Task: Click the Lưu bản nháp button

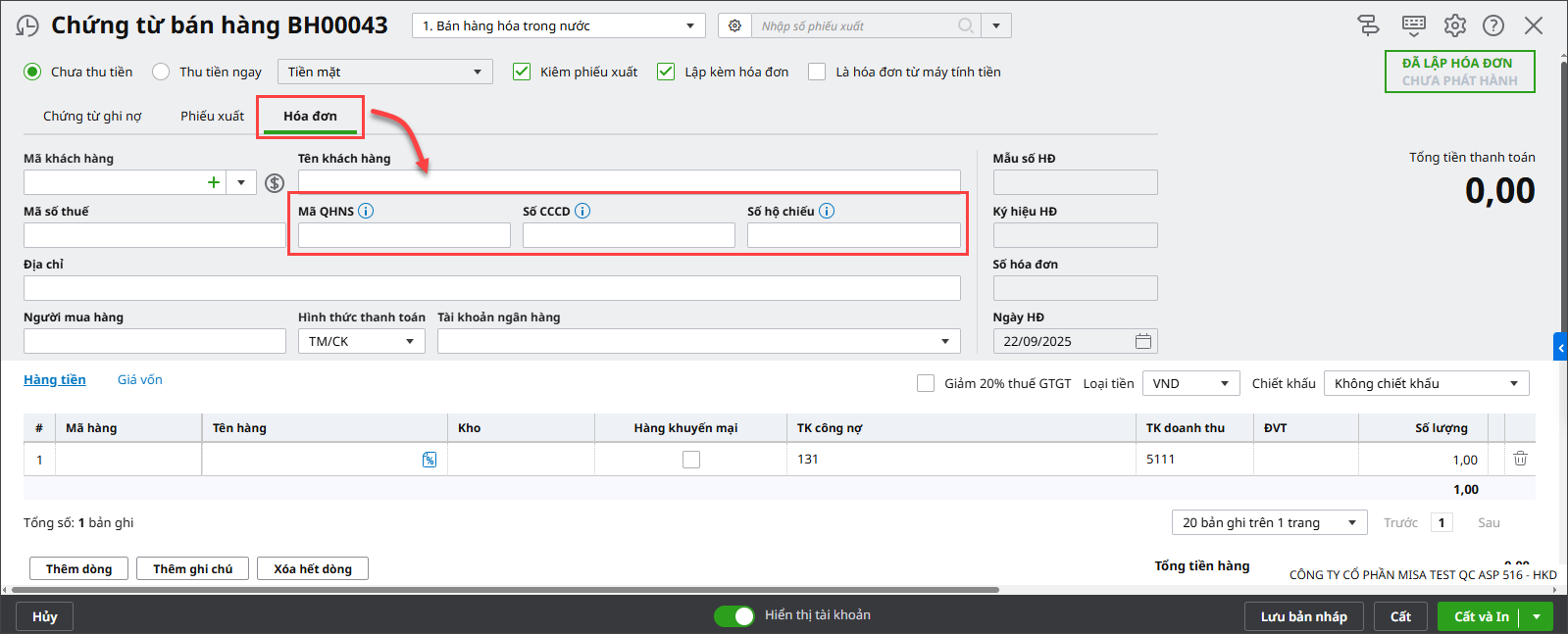Action: (x=1303, y=616)
